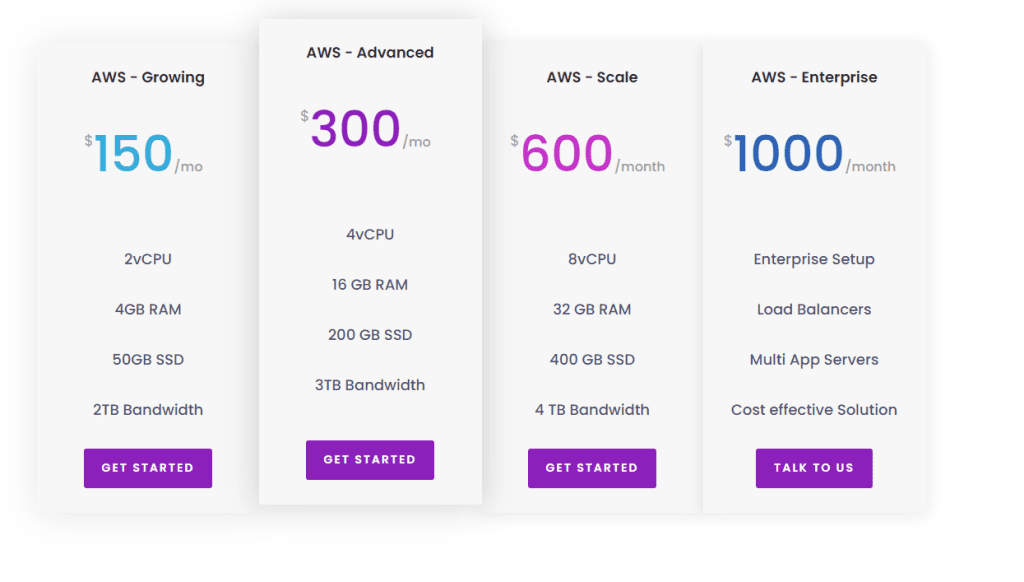Click the 400 GB SSD feature
The image size is (1024, 582).
[x=592, y=359]
